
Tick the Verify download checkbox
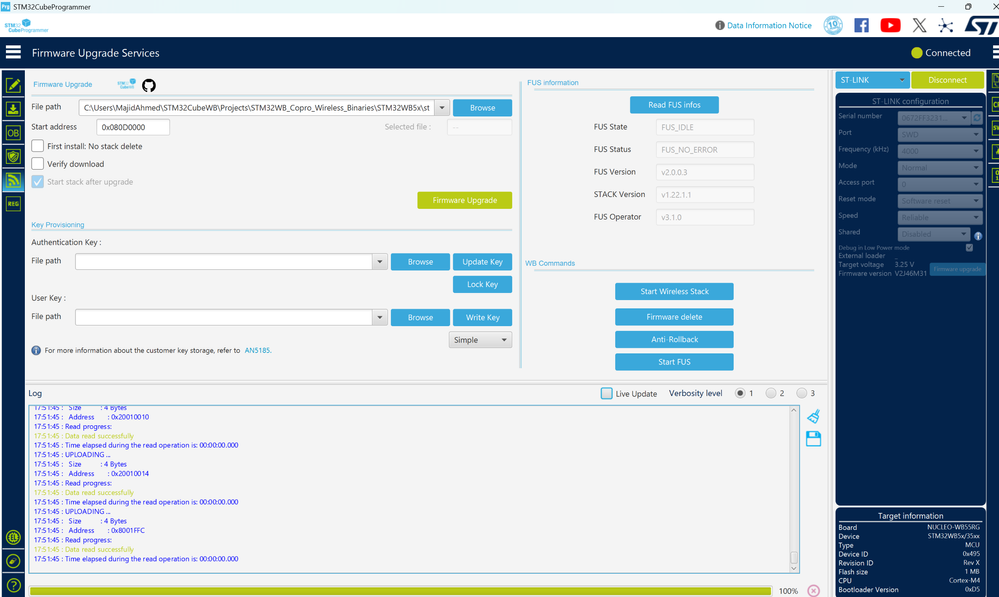[x=38, y=164]
